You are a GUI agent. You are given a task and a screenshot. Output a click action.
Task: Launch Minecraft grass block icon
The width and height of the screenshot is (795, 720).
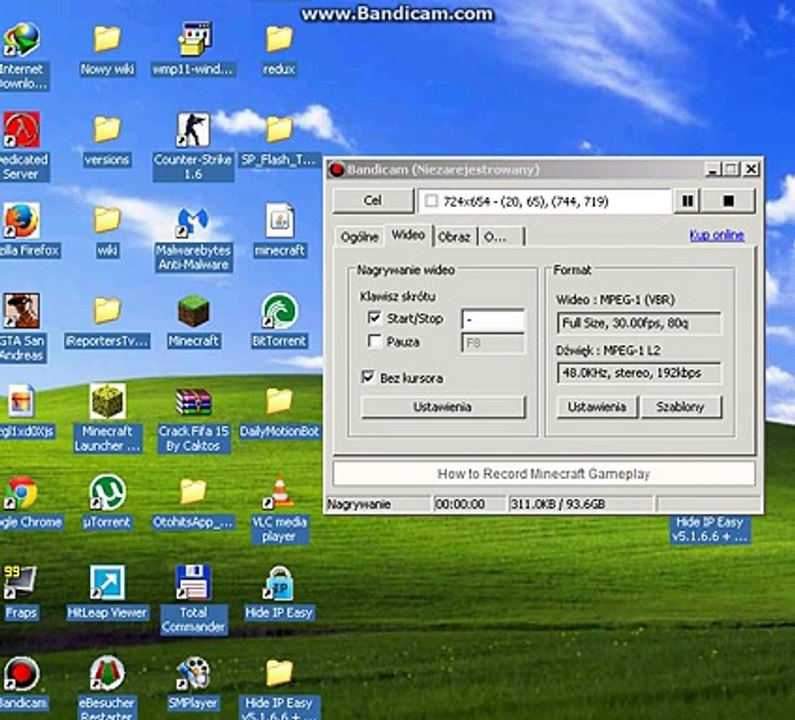(x=194, y=311)
